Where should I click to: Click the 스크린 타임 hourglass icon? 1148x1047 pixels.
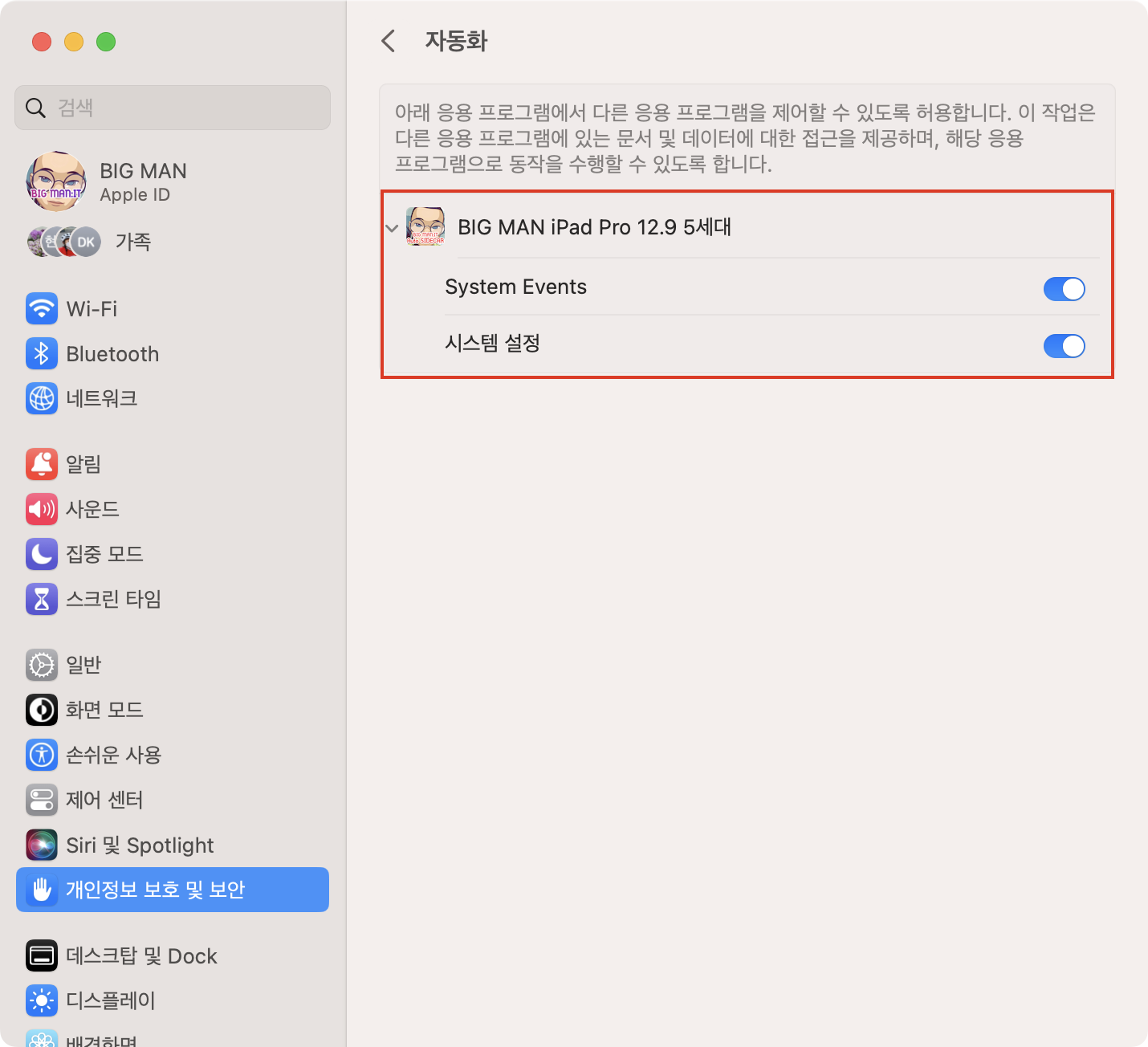pyautogui.click(x=42, y=599)
